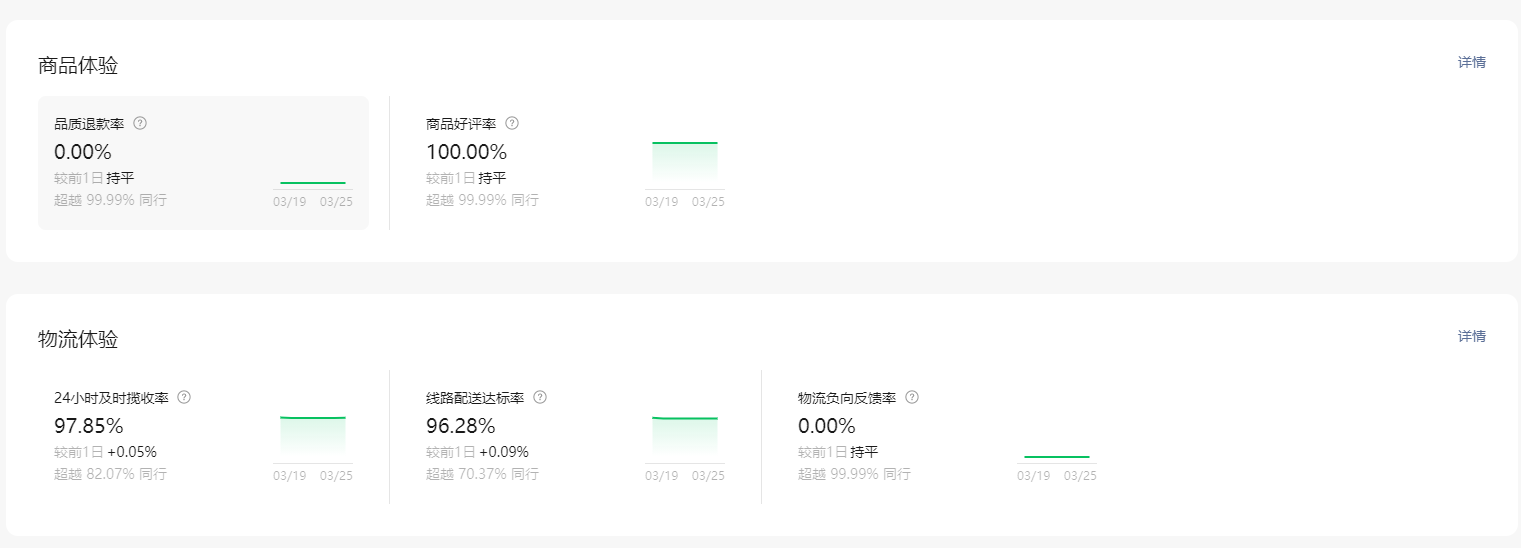Click the 线路配送达标率 trend chart
Image resolution: width=1521 pixels, height=548 pixels.
click(x=685, y=437)
